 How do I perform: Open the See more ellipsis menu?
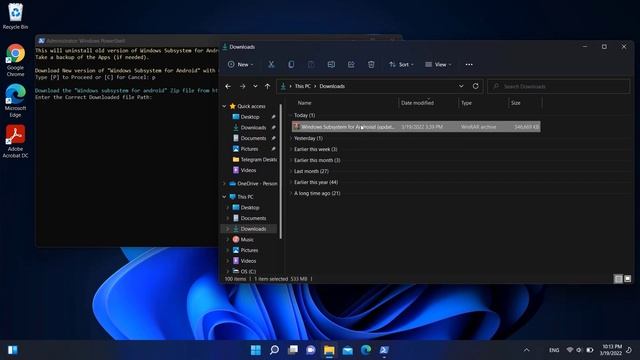point(469,64)
